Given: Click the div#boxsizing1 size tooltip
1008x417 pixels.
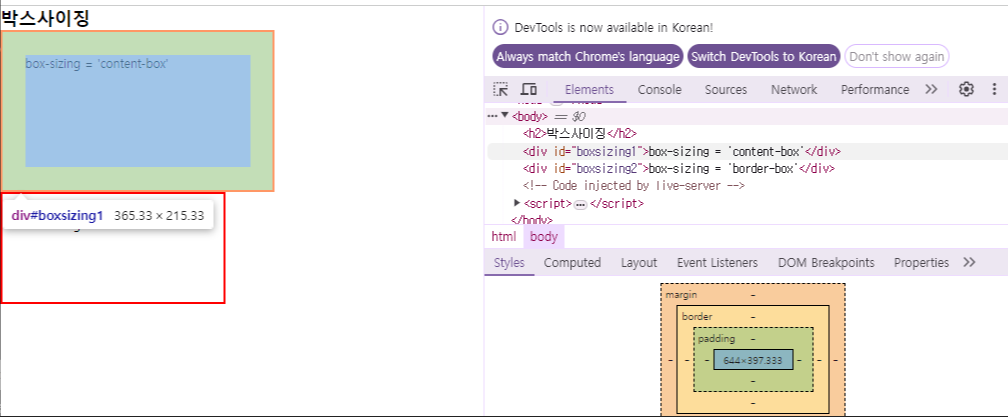Looking at the screenshot, I should coord(107,216).
